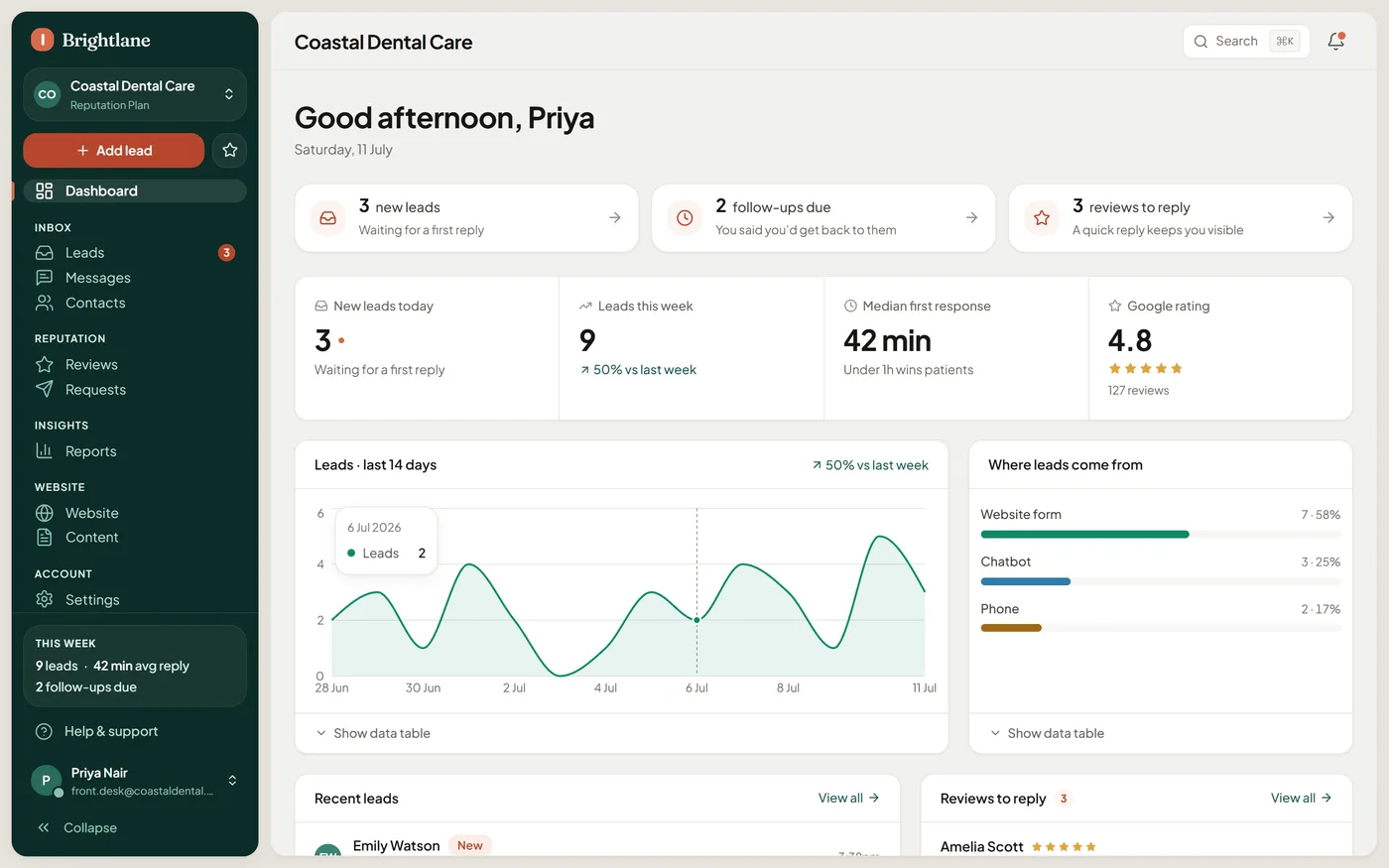1389x868 pixels.
Task: Open Content in the sidebar
Action: [x=135, y=537]
